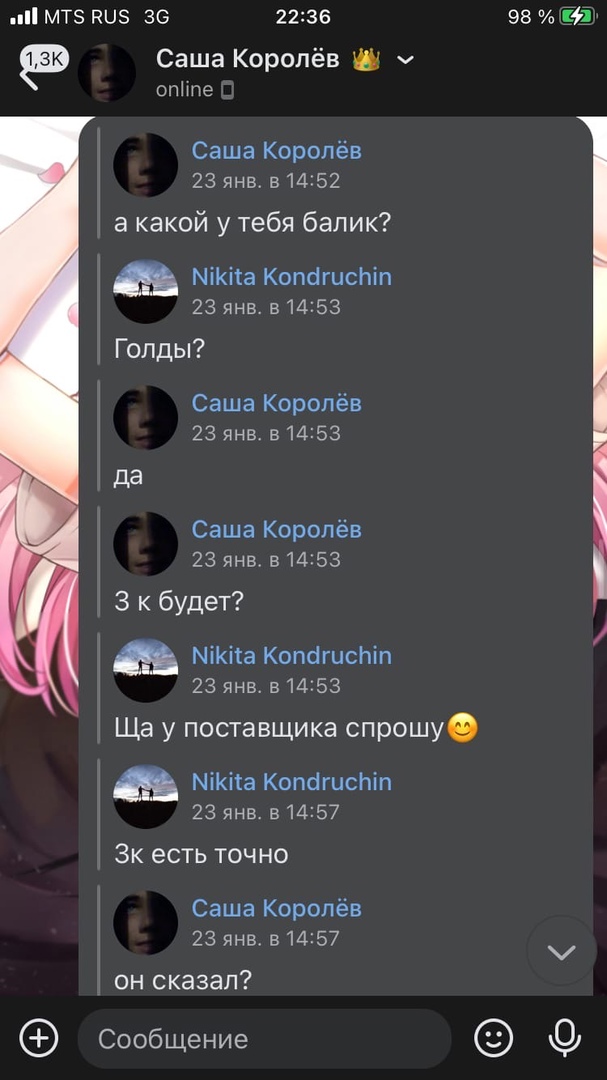The image size is (607, 1080).
Task: Open the emoji sticker picker
Action: pyautogui.click(x=494, y=1038)
